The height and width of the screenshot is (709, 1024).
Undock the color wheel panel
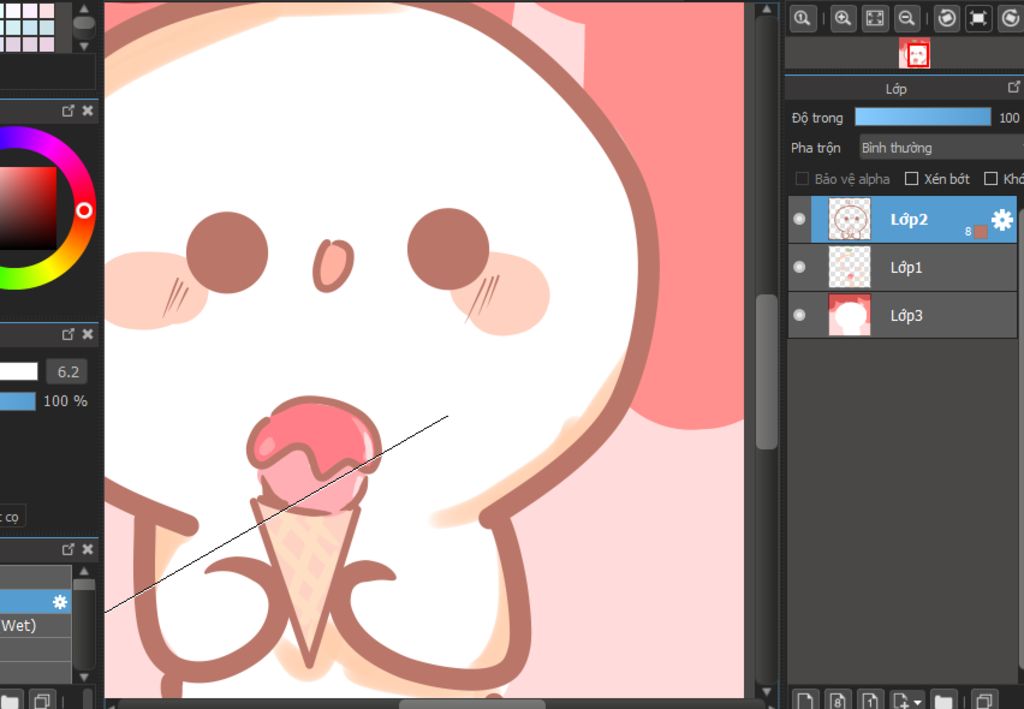pos(68,111)
